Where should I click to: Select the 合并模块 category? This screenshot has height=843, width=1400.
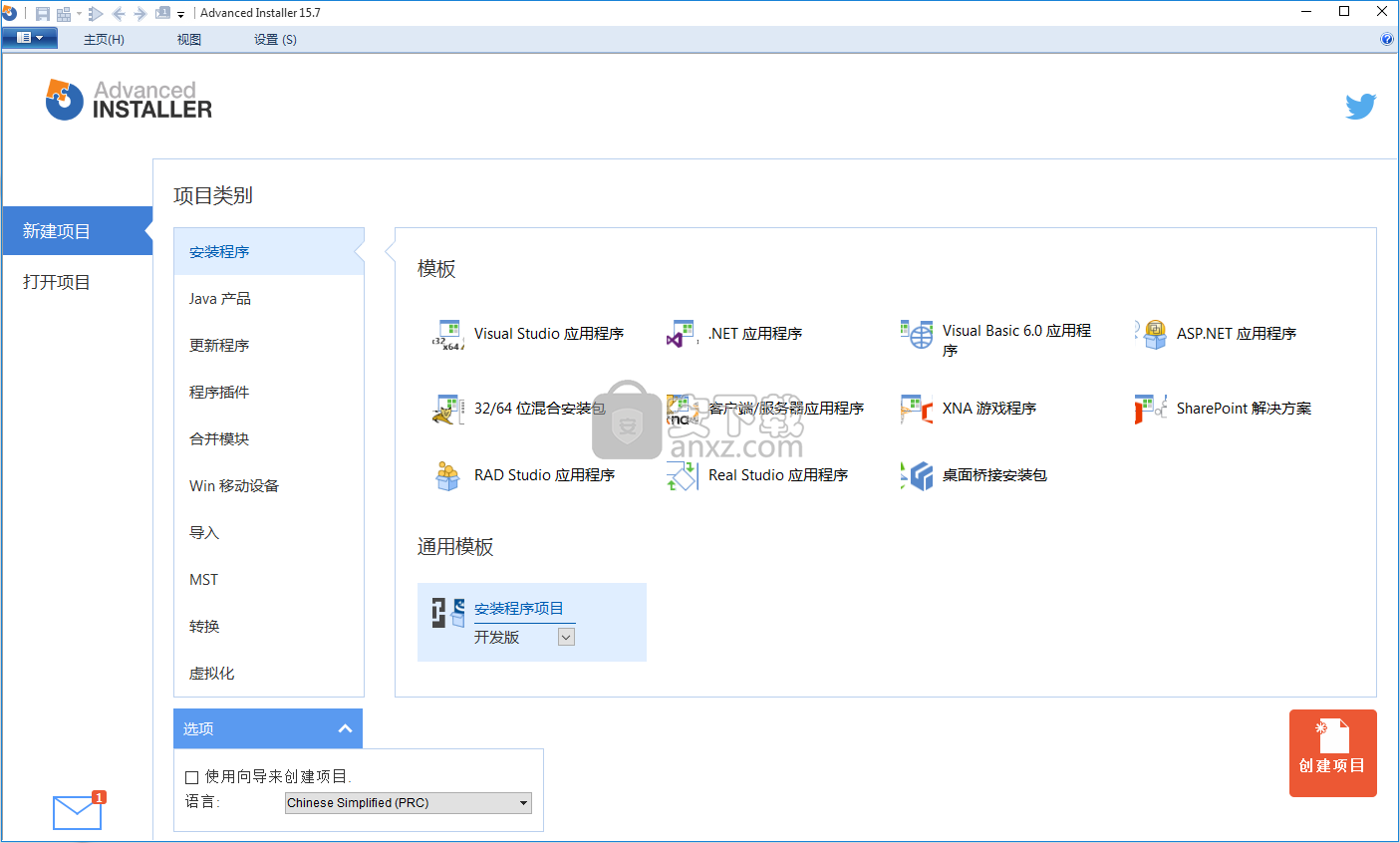point(269,439)
